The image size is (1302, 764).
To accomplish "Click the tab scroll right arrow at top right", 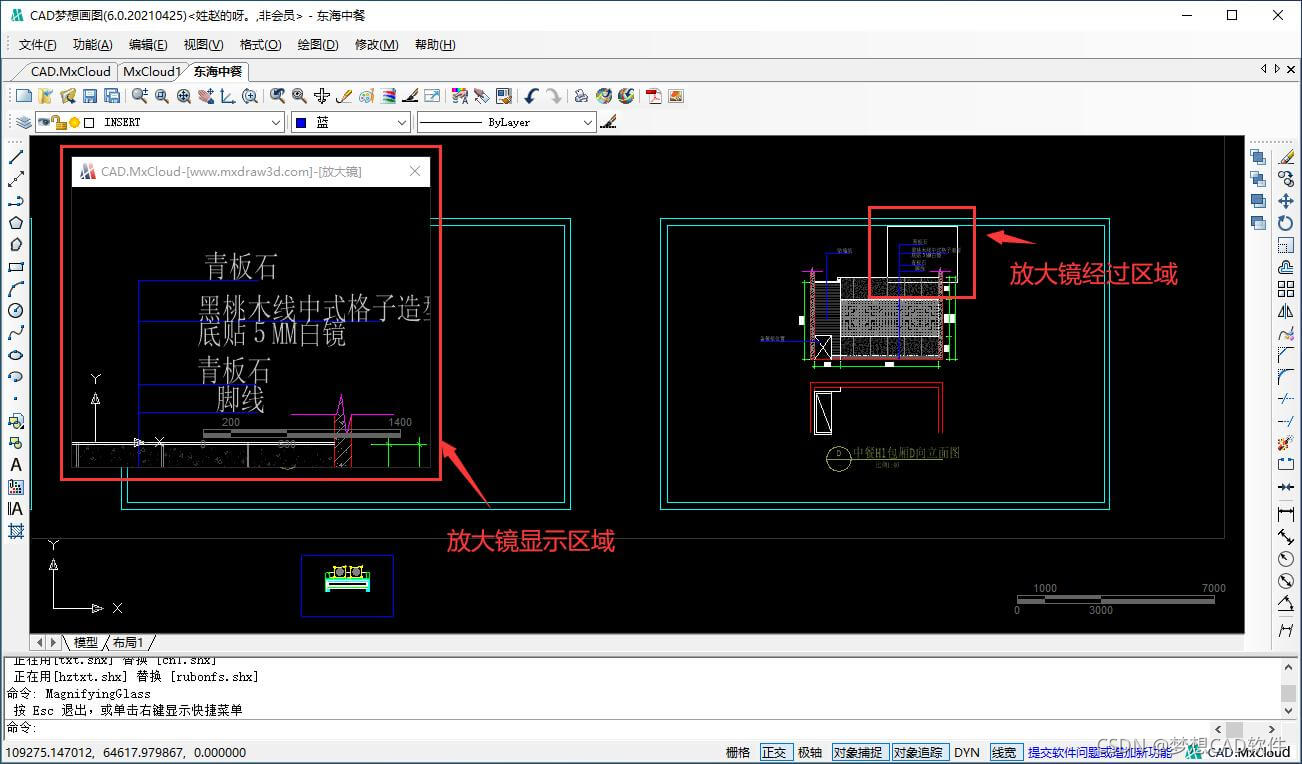I will (1277, 69).
